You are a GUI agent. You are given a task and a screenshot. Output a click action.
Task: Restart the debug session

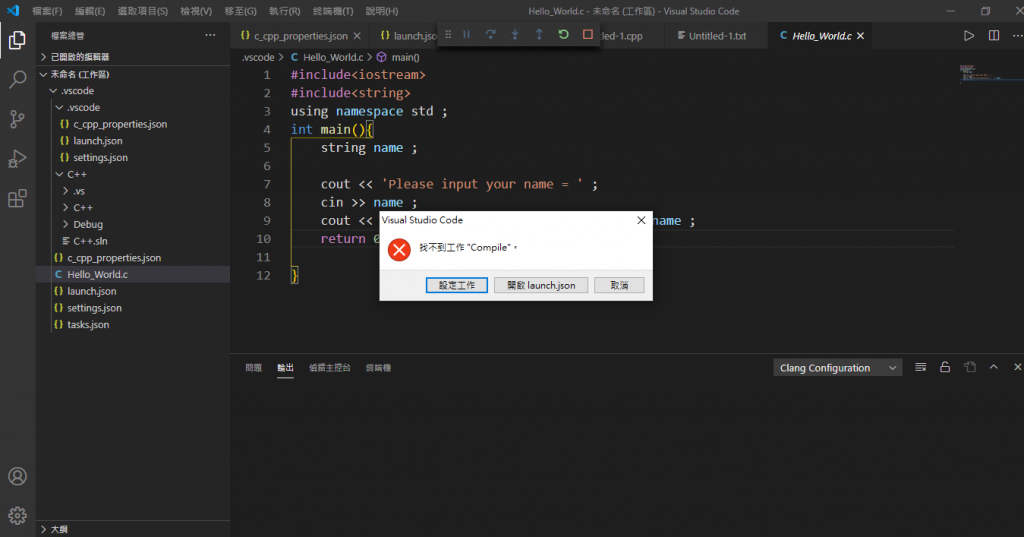point(563,35)
